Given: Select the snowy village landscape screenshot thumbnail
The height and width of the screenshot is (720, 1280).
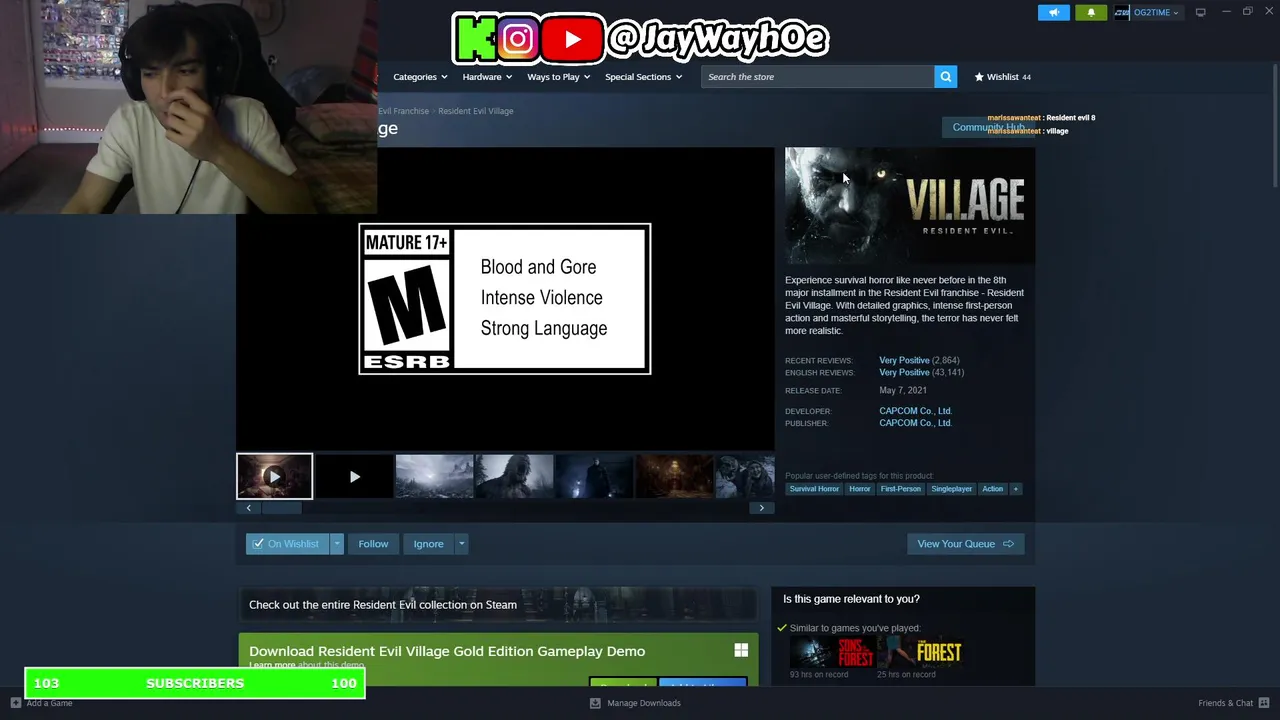Looking at the screenshot, I should click(x=434, y=477).
